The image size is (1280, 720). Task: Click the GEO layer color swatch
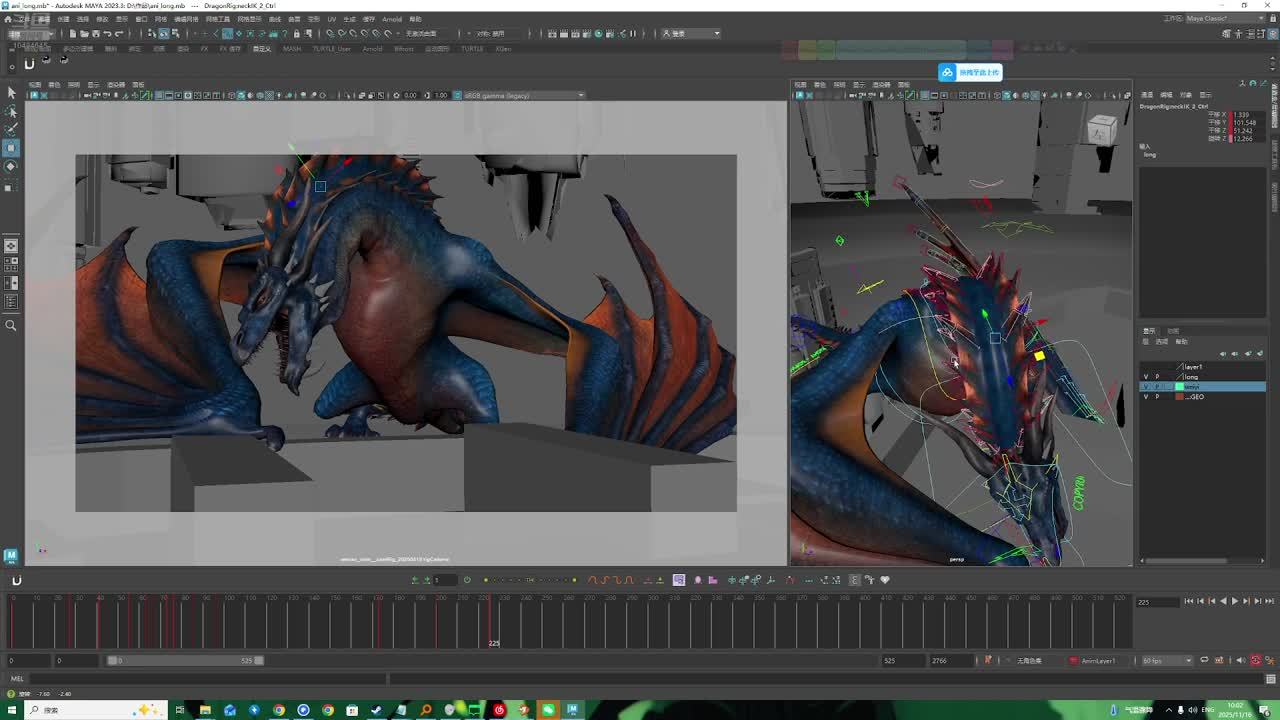click(1179, 397)
